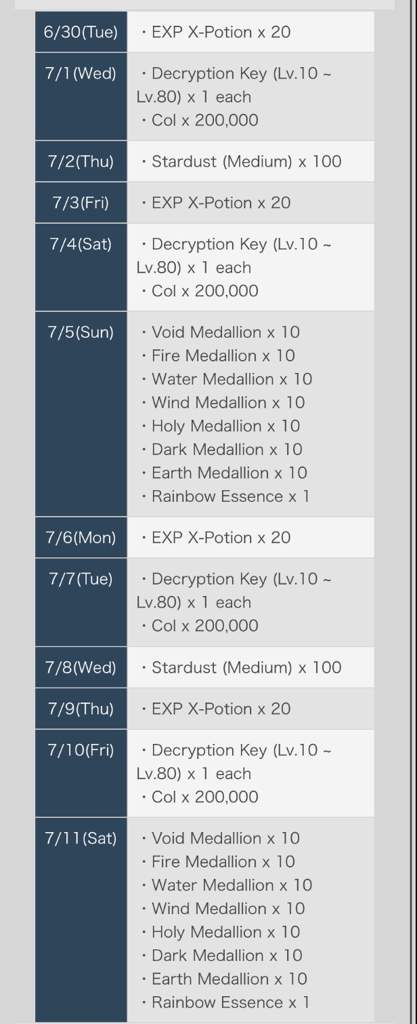
Task: Click the 7/2(Thu) Stardust (Medium) reward row
Action: coord(251,161)
